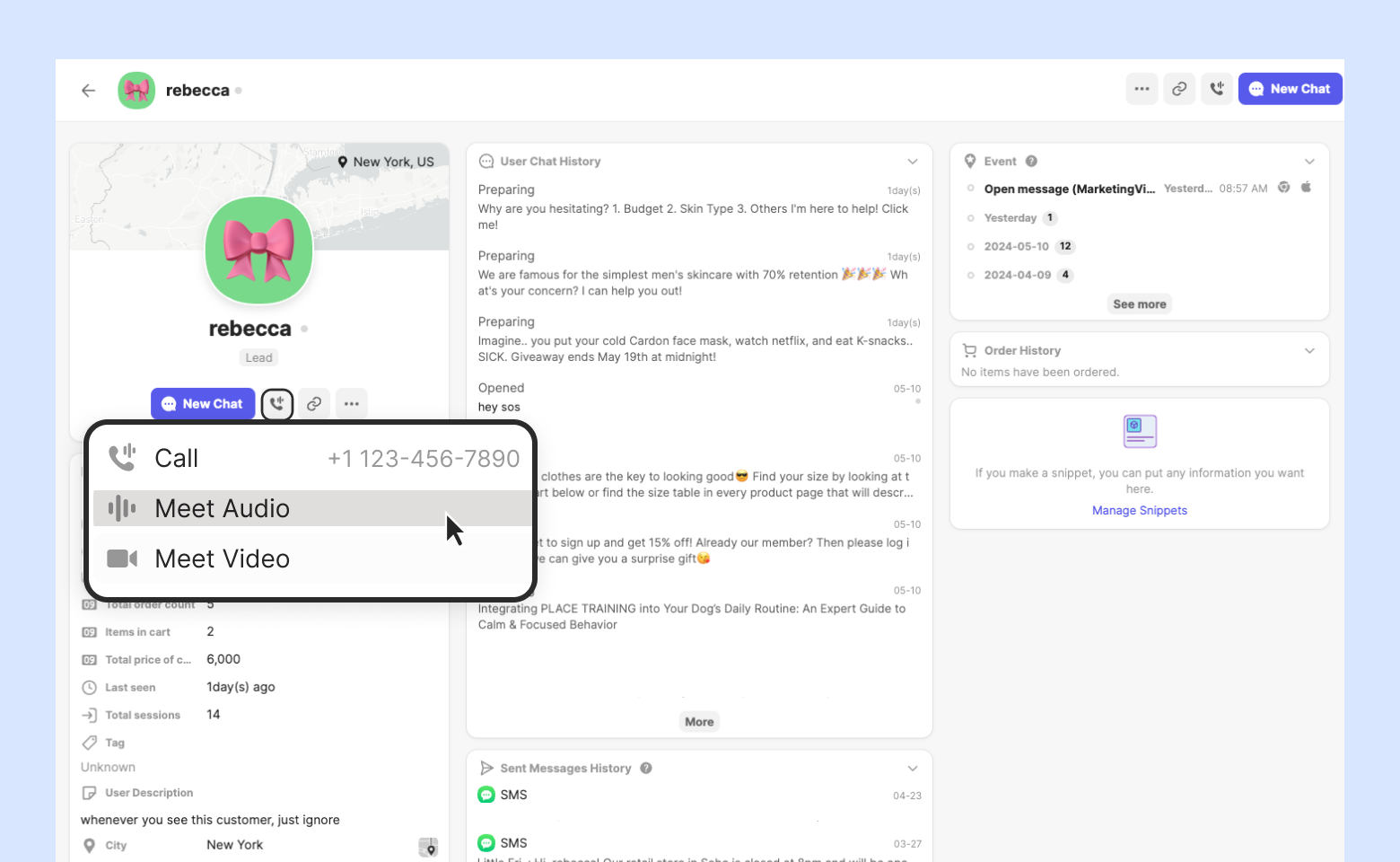
Task: Collapse the Order History panel
Action: pos(1309,351)
